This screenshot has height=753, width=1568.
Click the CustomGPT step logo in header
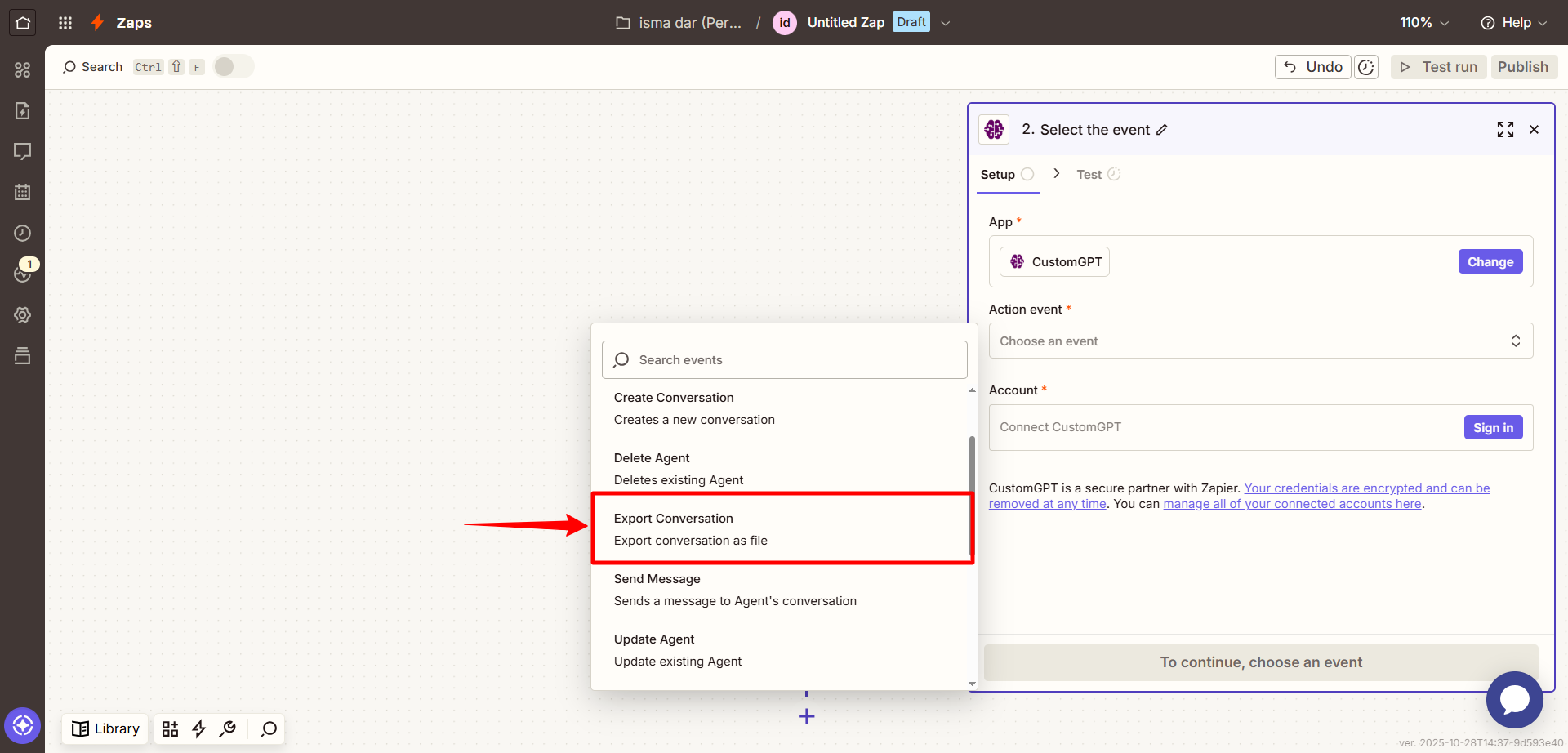point(994,129)
